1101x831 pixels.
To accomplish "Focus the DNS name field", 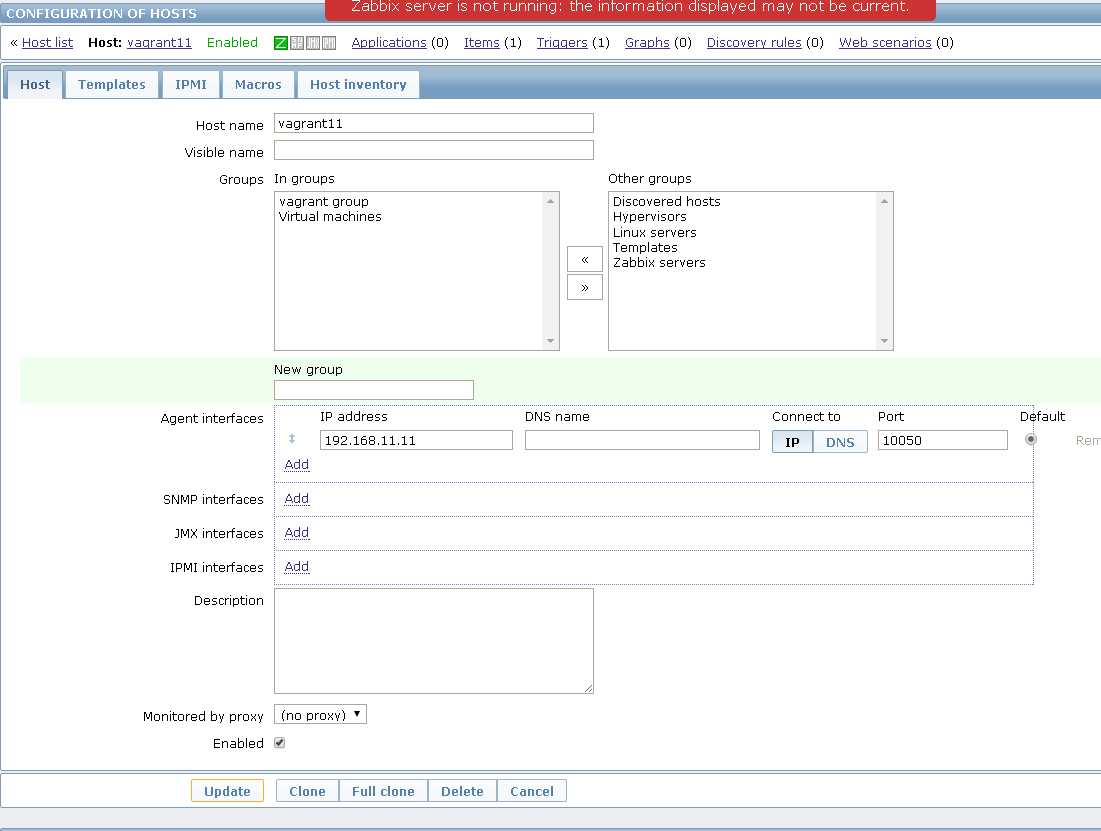I will [642, 440].
